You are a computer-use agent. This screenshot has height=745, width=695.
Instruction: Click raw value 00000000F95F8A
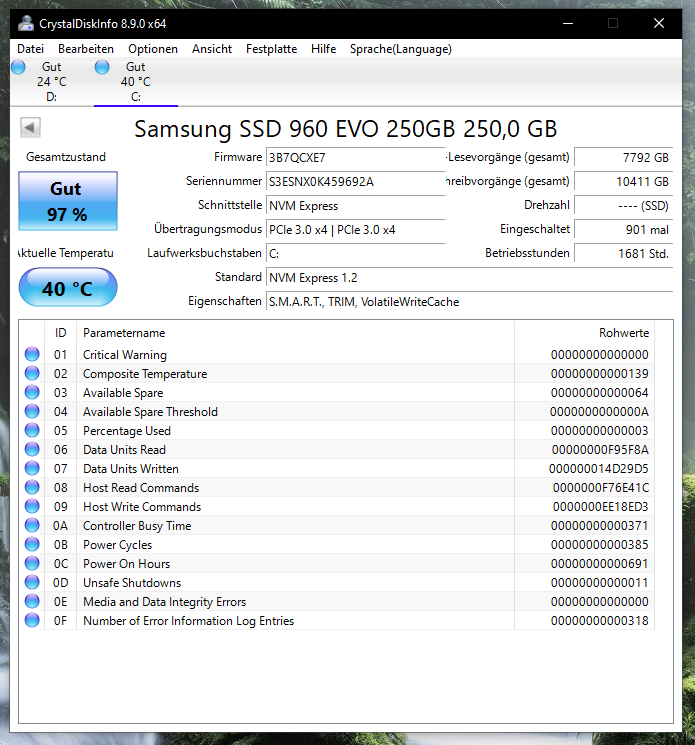[600, 450]
